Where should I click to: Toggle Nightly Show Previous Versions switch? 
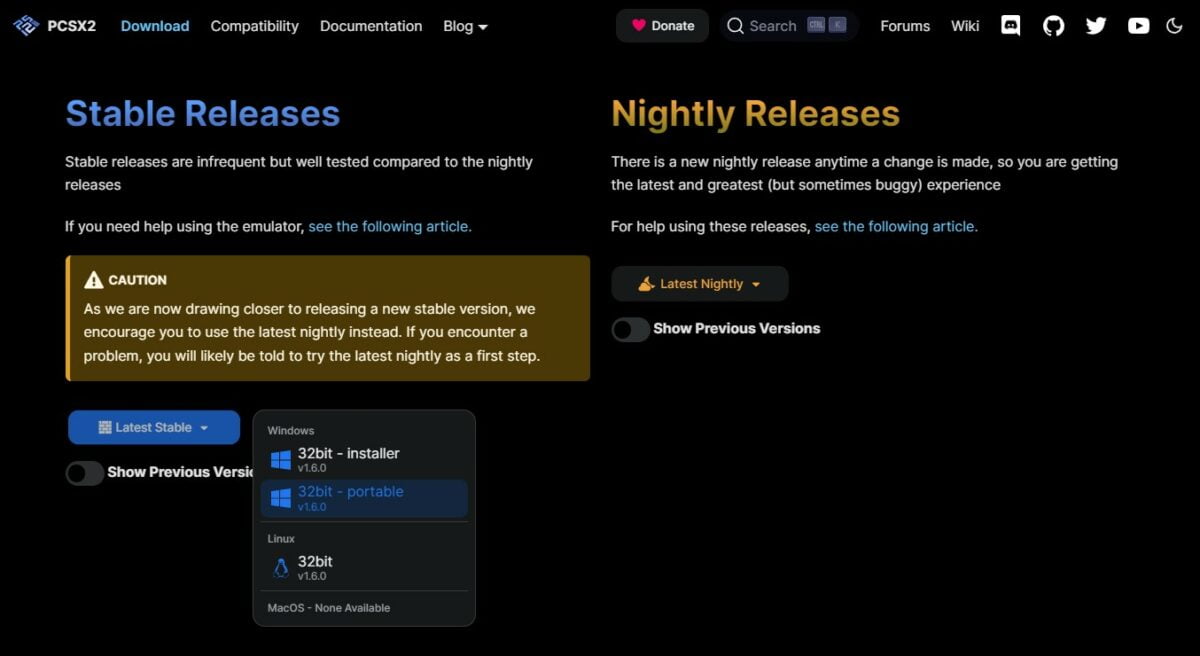[631, 329]
